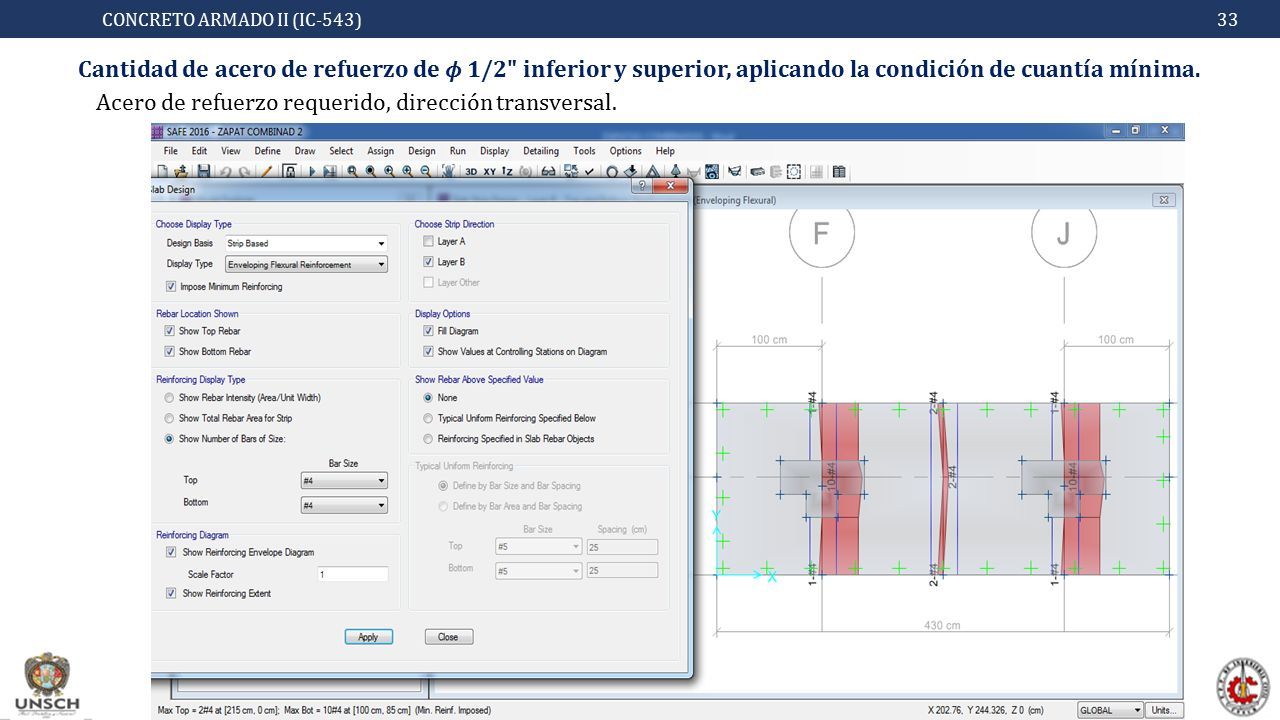Toggle the Lock Model padlock icon
This screenshot has width=1280, height=720.
[289, 171]
